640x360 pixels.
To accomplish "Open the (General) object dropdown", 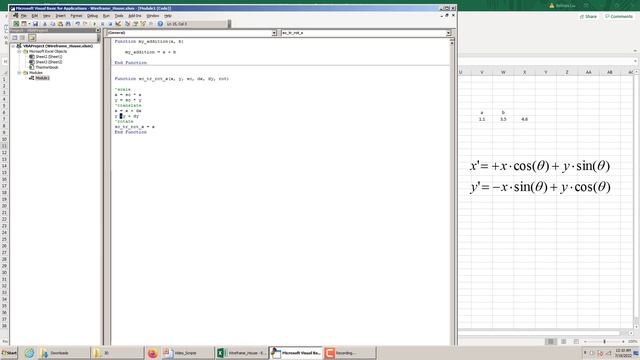I will pyautogui.click(x=274, y=33).
